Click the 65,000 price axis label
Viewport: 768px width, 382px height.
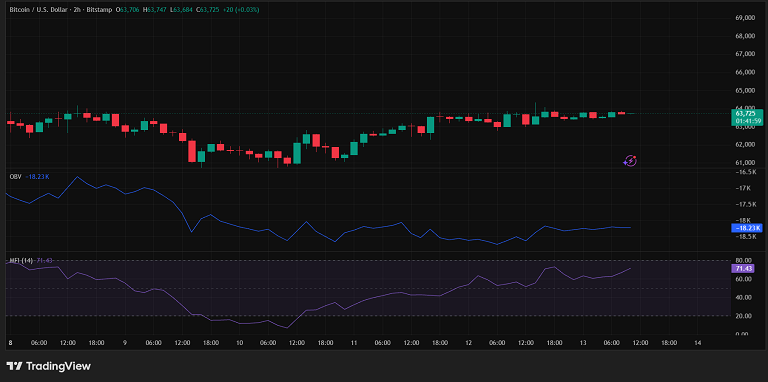pos(744,90)
